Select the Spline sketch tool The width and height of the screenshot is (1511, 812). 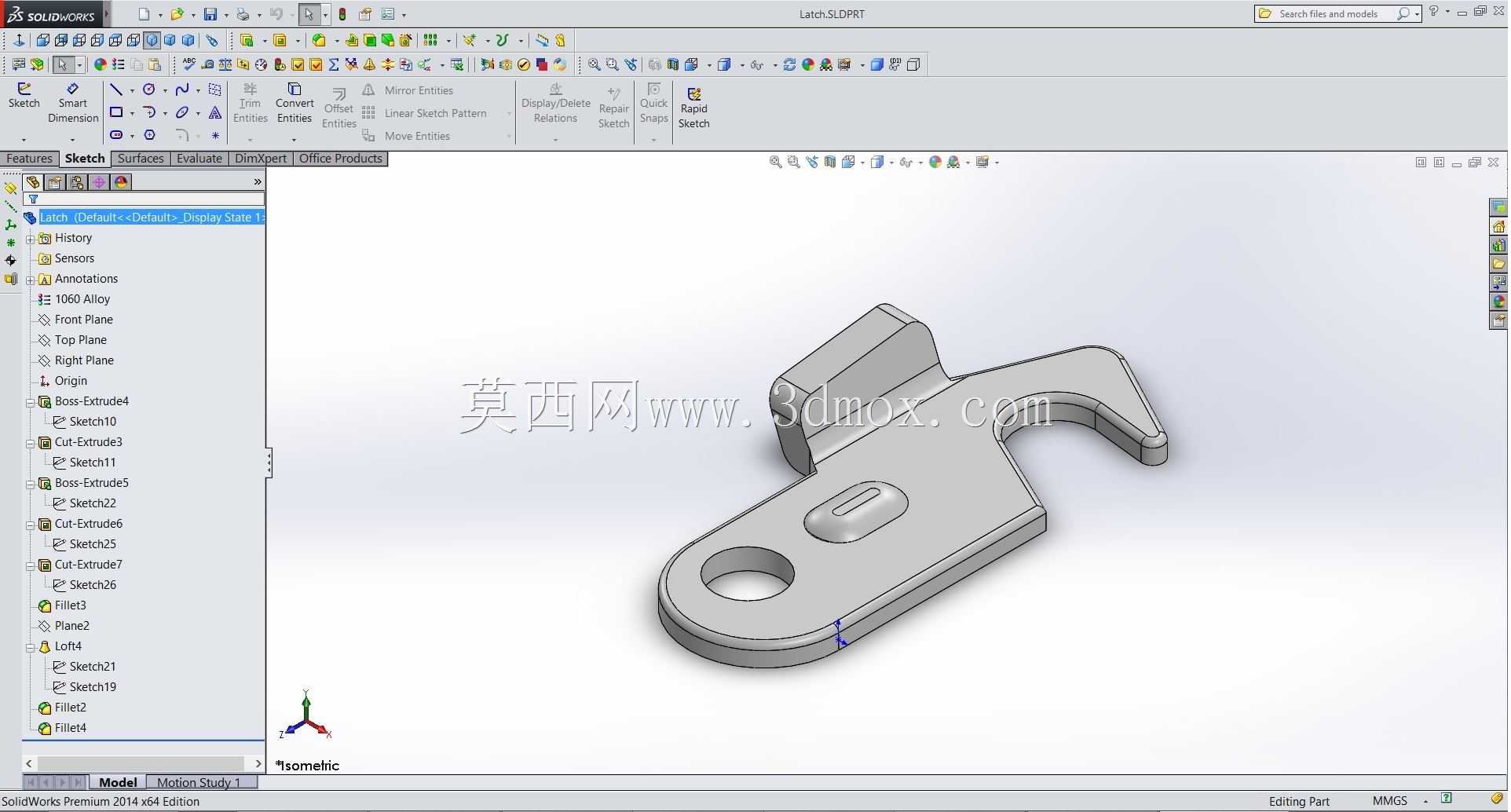click(x=182, y=90)
